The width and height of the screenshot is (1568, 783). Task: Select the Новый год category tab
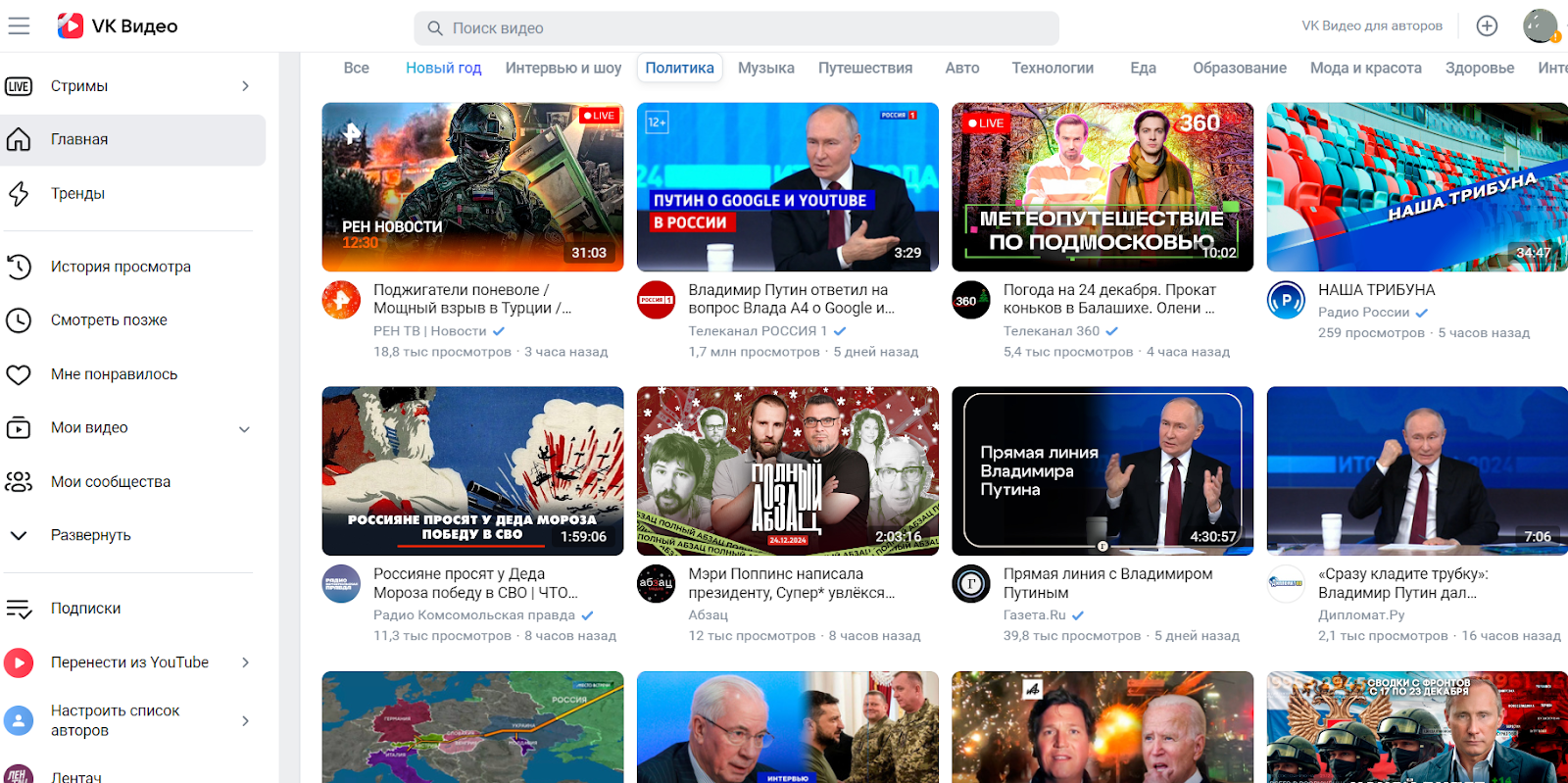444,68
